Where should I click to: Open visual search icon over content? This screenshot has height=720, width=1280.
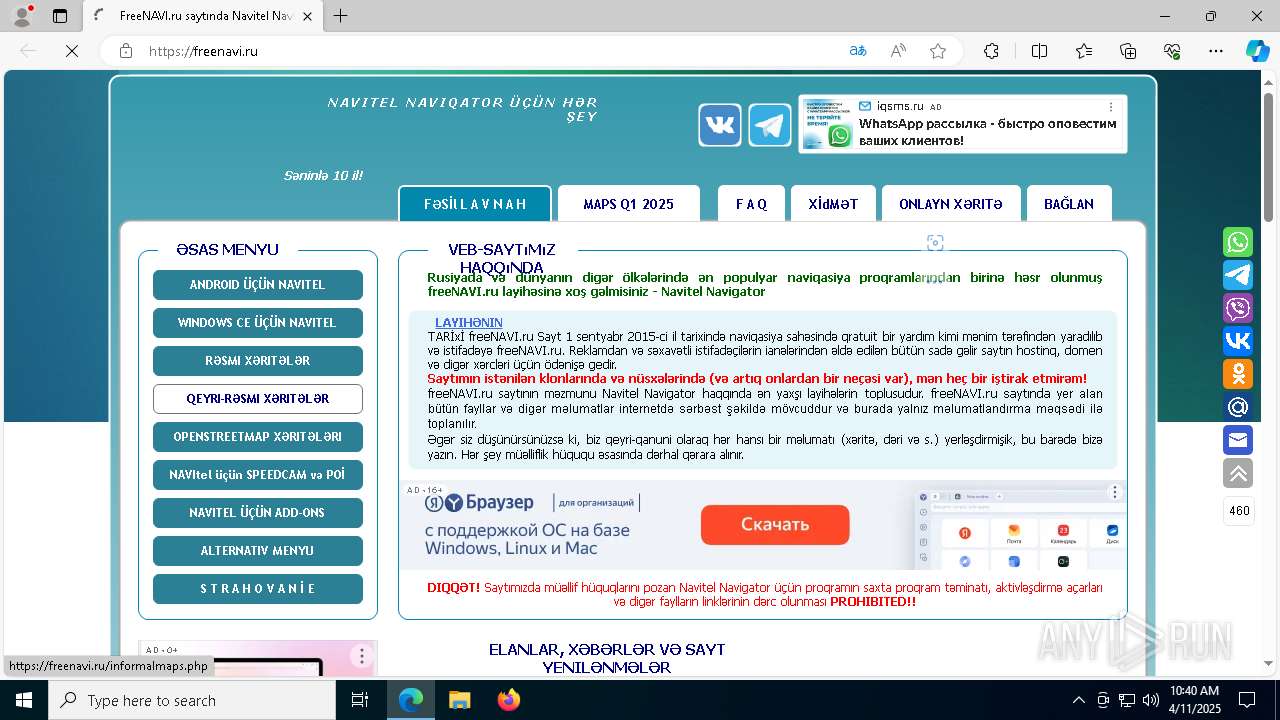pyautogui.click(x=935, y=243)
